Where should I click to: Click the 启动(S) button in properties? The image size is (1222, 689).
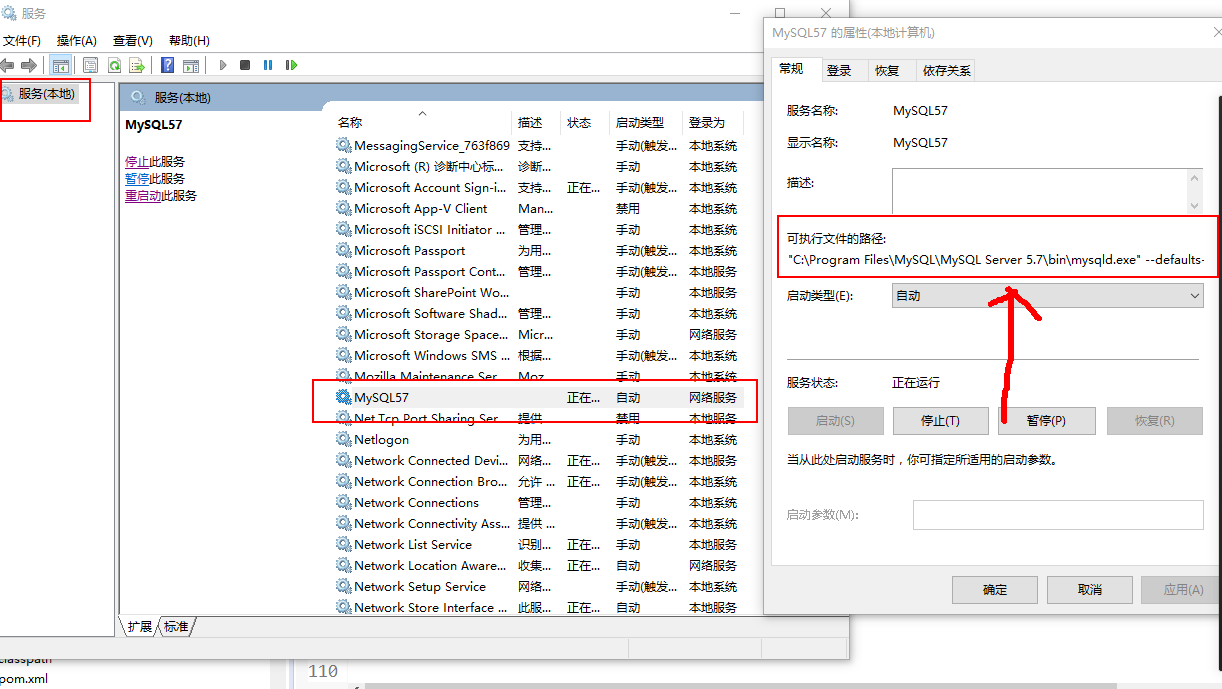pos(835,420)
